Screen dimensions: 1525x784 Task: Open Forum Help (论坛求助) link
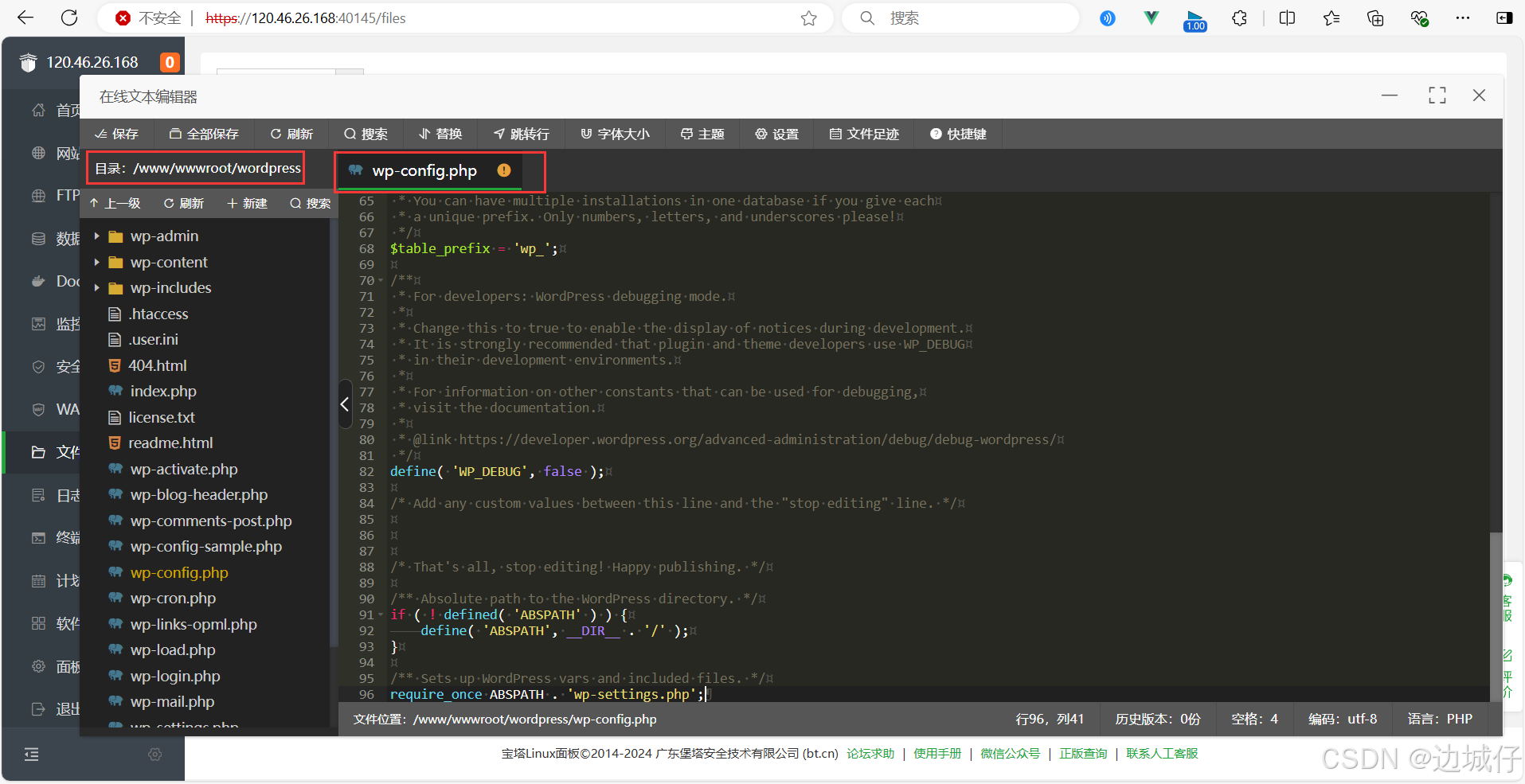click(870, 754)
